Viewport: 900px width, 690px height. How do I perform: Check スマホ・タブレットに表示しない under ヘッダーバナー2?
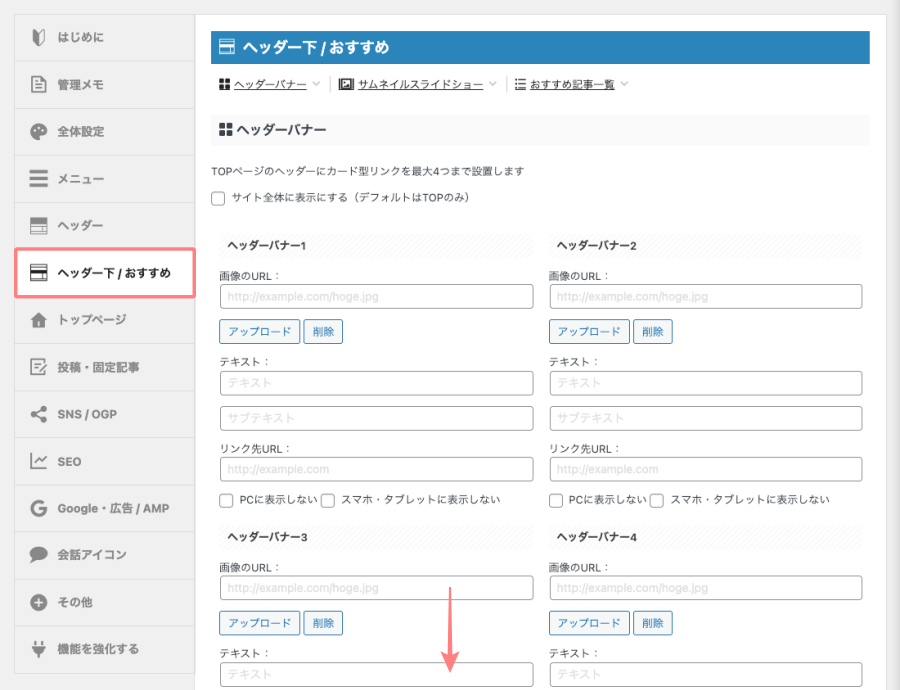point(656,500)
